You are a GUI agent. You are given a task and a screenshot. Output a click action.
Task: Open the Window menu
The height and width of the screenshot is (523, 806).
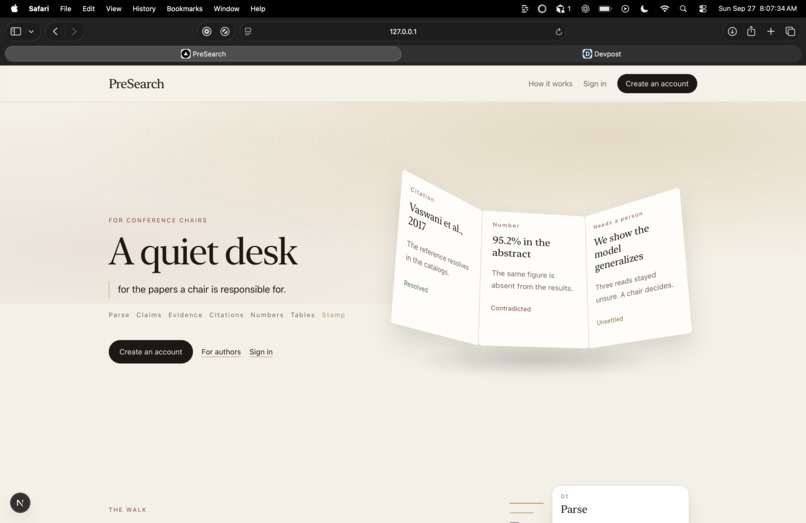(226, 8)
